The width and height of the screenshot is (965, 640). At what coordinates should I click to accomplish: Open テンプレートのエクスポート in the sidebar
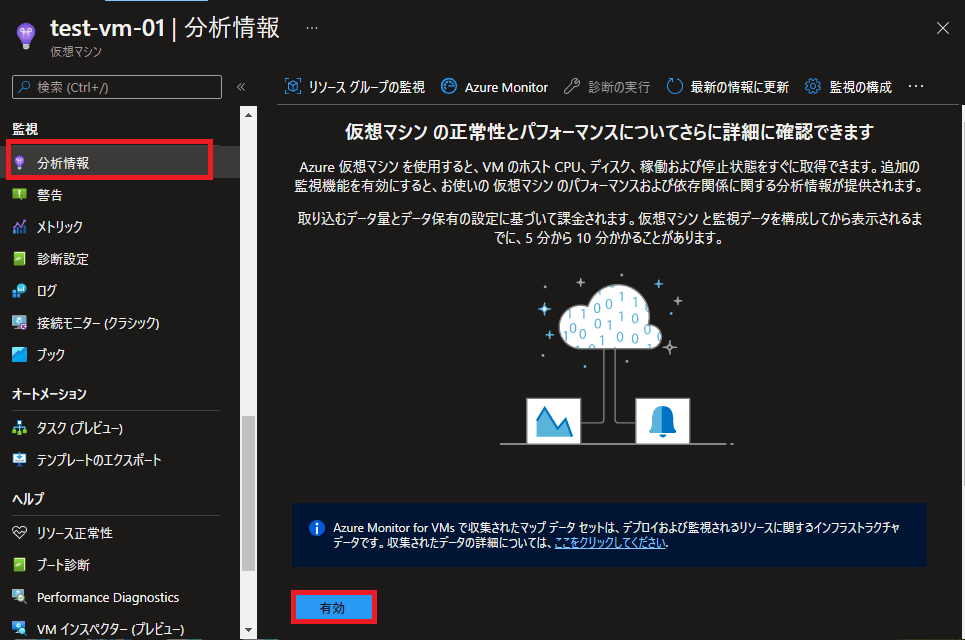click(98, 460)
